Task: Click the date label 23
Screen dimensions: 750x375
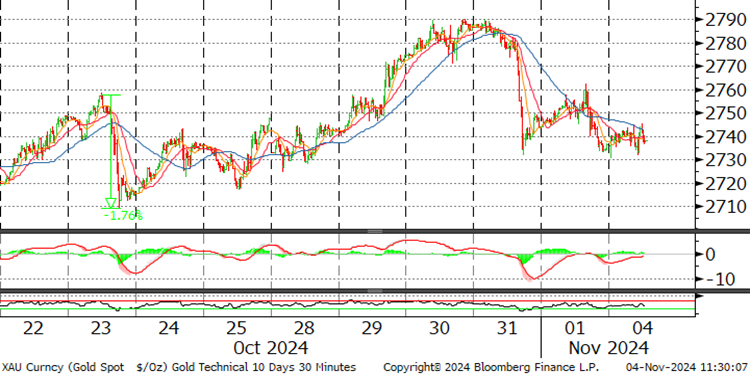Action: pyautogui.click(x=101, y=329)
